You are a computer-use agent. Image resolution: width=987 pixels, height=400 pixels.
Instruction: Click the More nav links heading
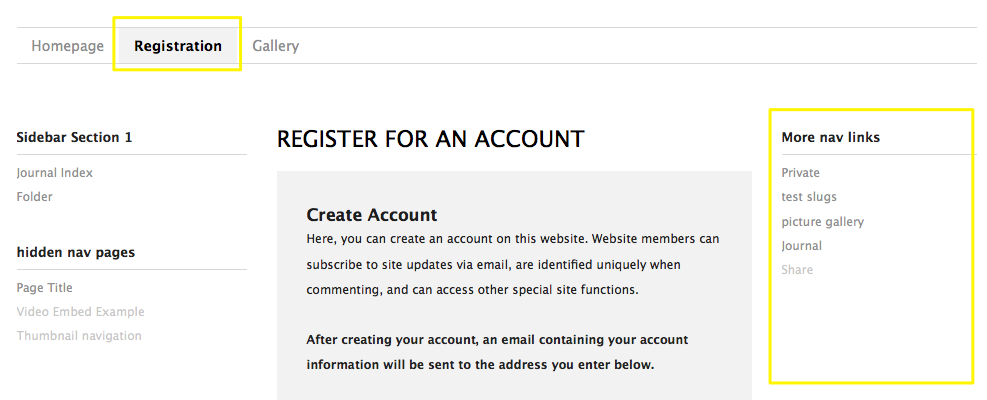(x=831, y=137)
